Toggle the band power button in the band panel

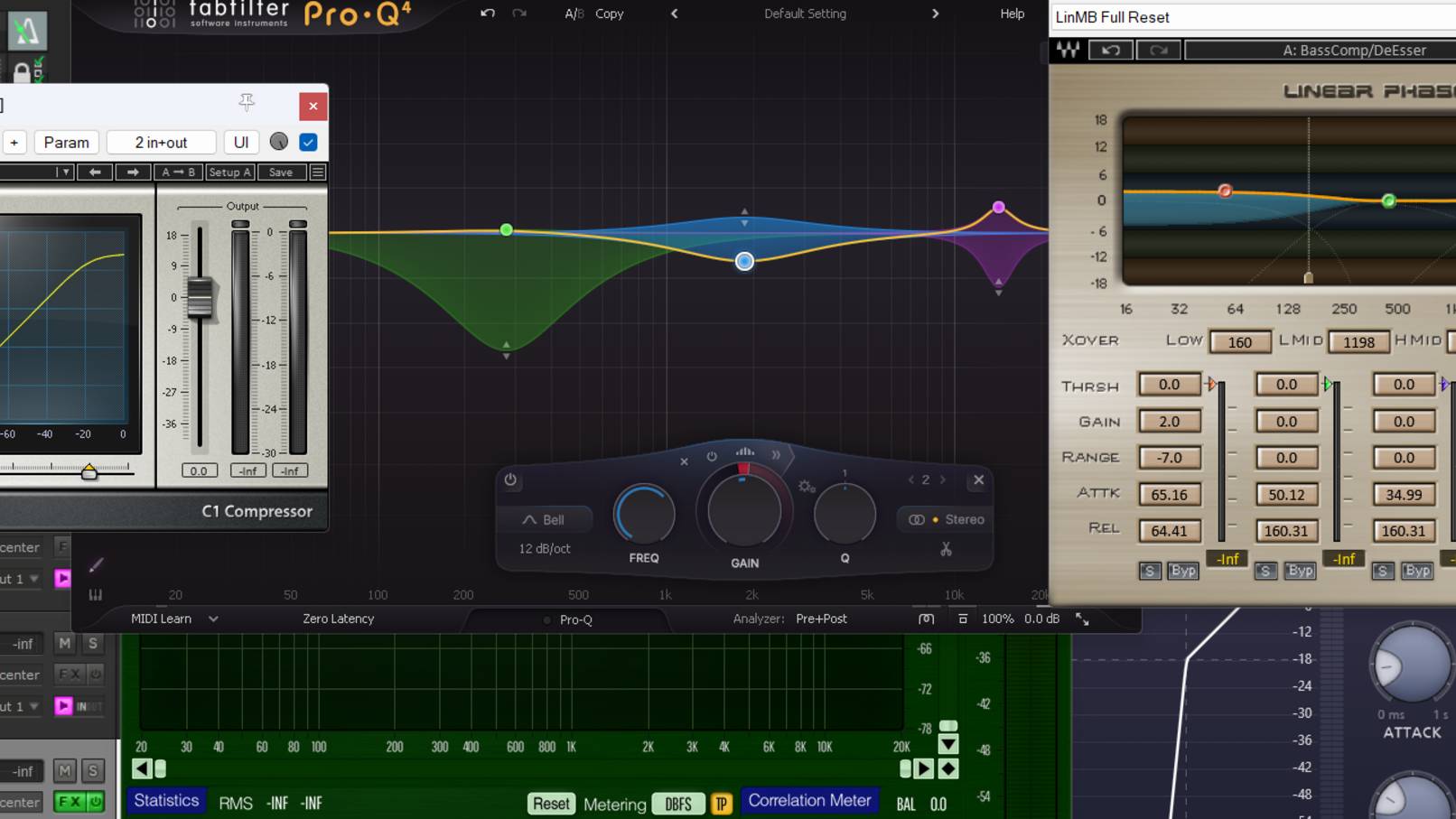510,479
